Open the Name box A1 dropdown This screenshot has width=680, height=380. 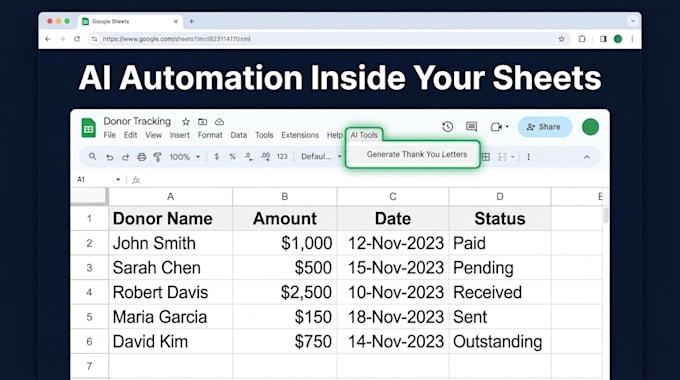coord(118,180)
